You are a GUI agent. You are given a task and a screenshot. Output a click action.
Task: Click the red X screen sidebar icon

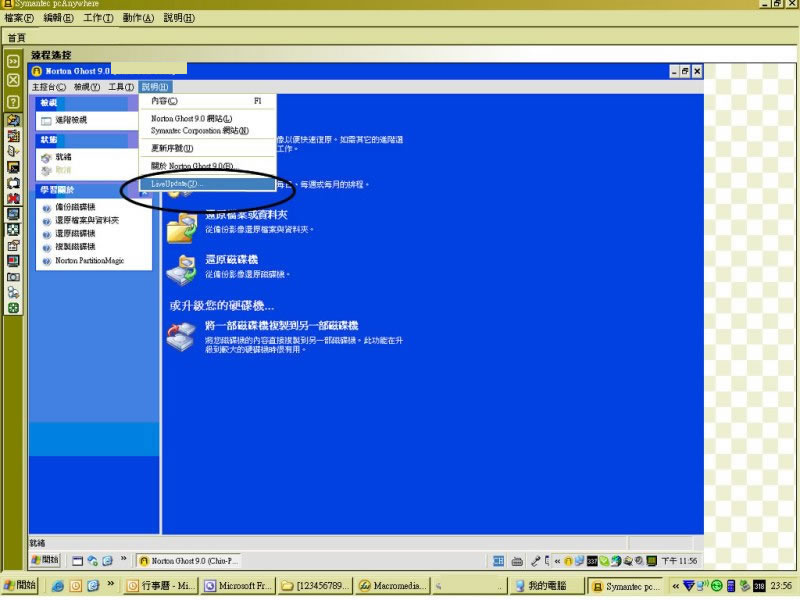point(13,198)
